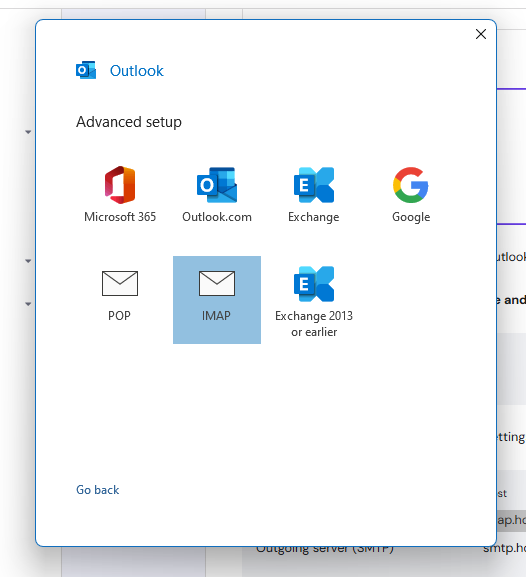The image size is (526, 577).
Task: Click the 'Outlook' title text
Action: 137,71
